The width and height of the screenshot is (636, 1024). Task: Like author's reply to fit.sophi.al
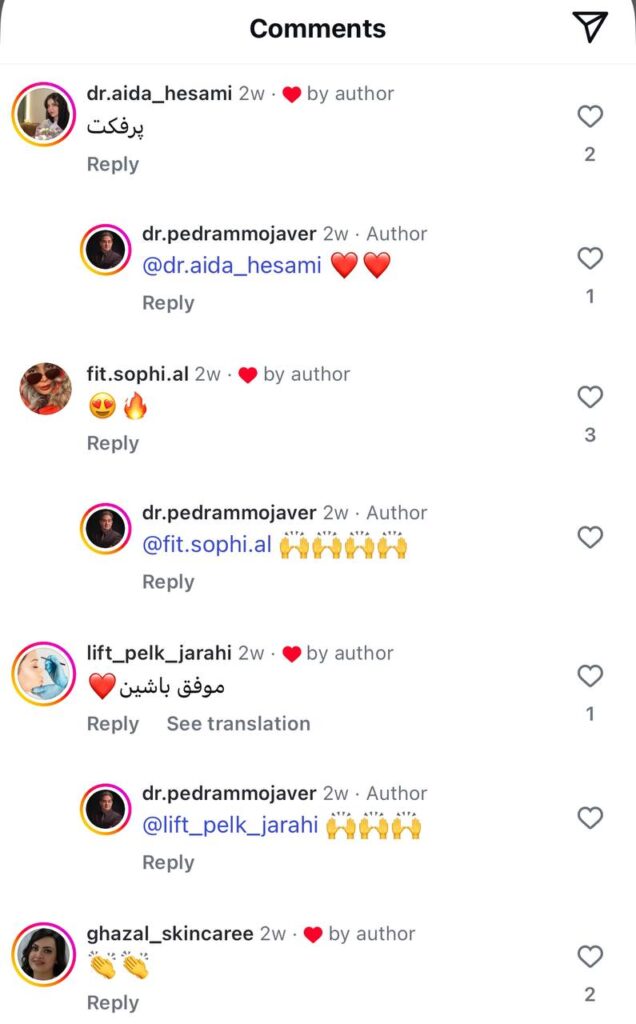click(590, 537)
